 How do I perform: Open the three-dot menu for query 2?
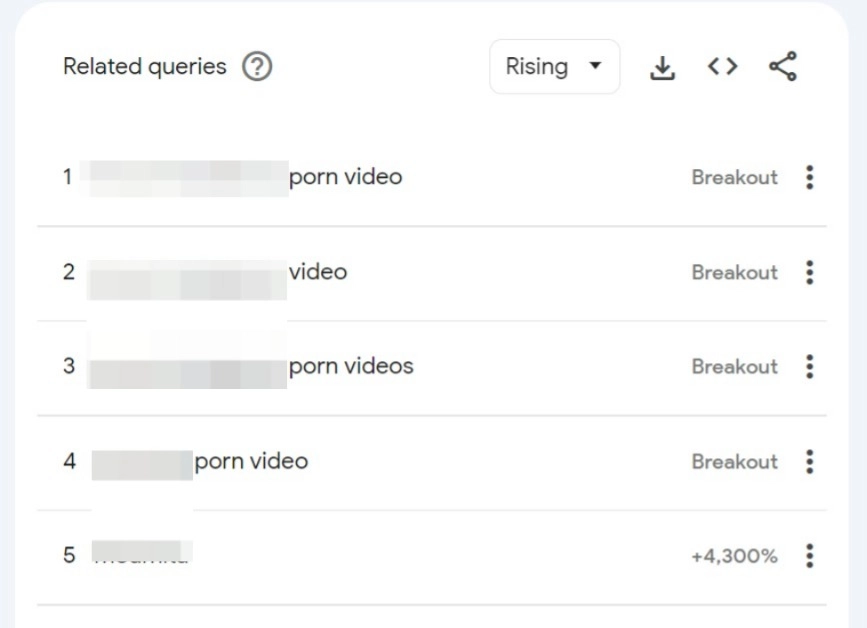[809, 272]
